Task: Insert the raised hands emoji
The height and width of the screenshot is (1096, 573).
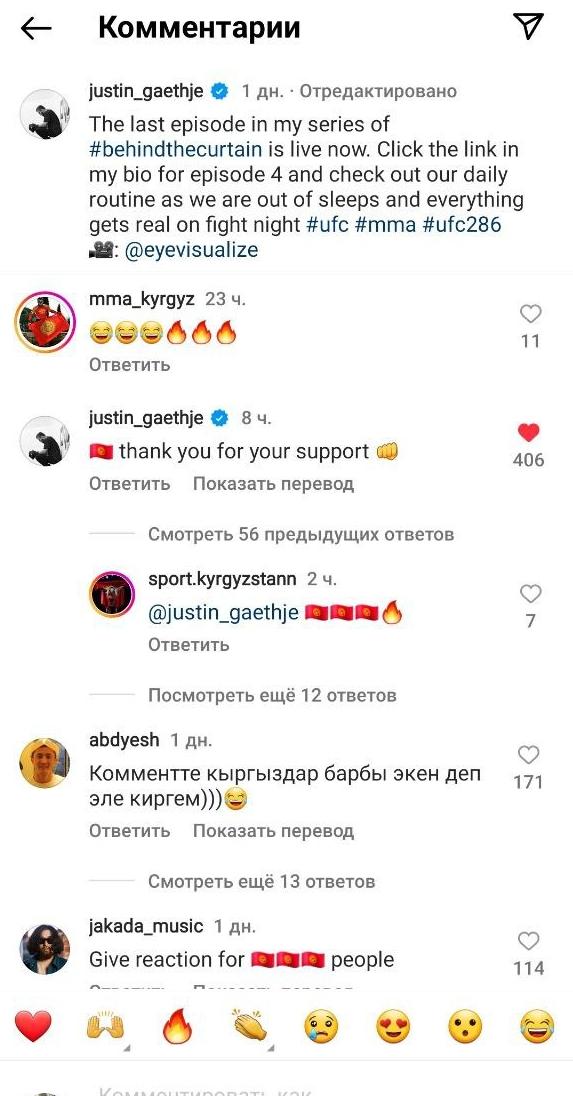Action: click(103, 1027)
